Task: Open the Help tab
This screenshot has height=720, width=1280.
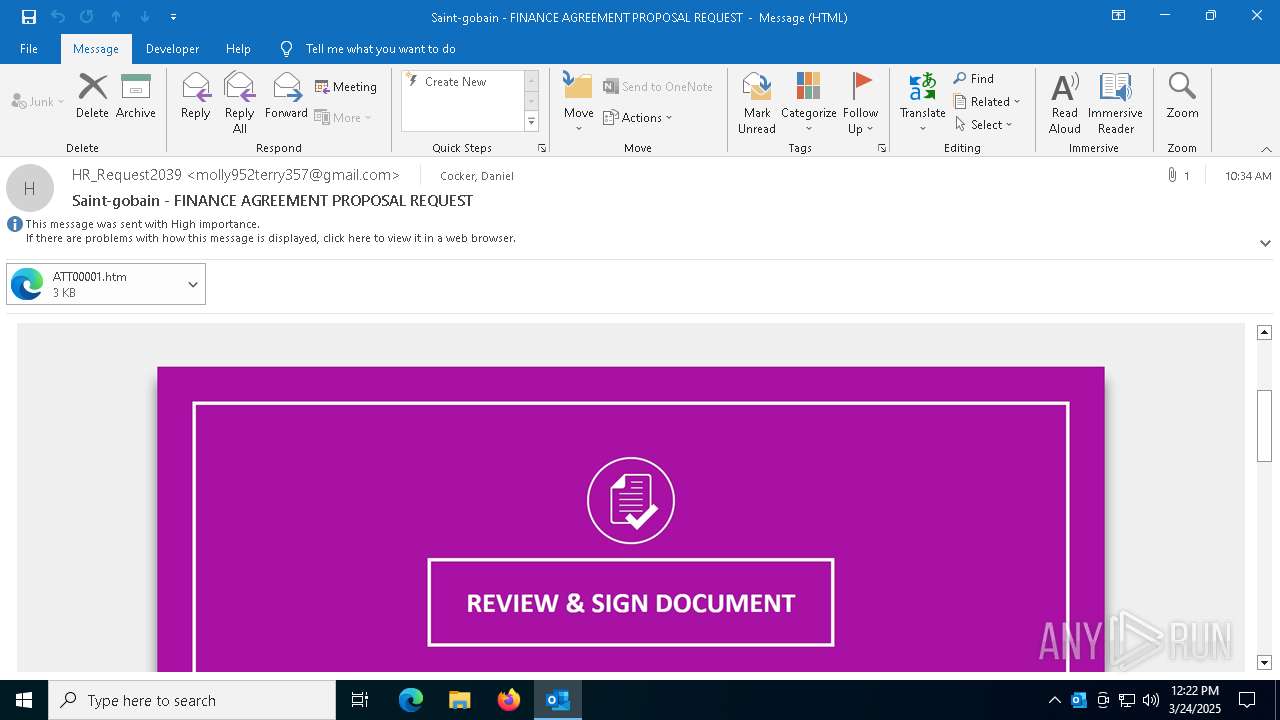Action: coord(238,49)
